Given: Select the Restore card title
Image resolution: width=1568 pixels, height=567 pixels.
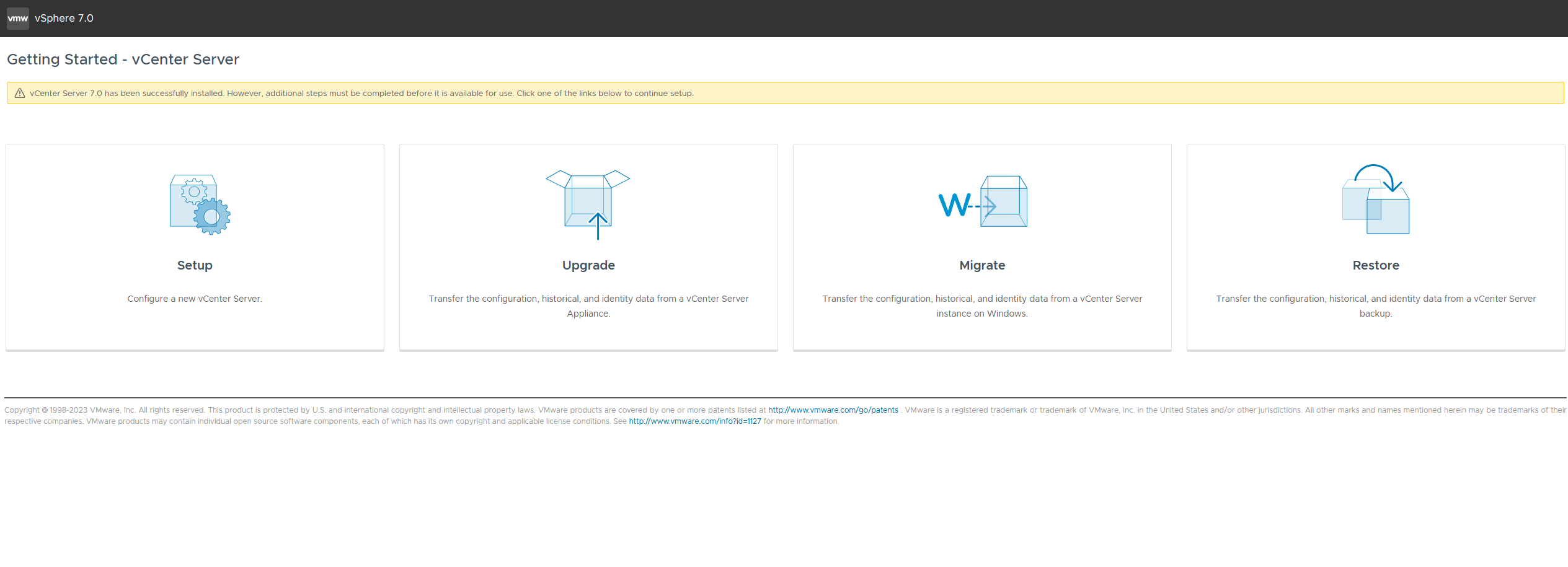Looking at the screenshot, I should pyautogui.click(x=1376, y=265).
